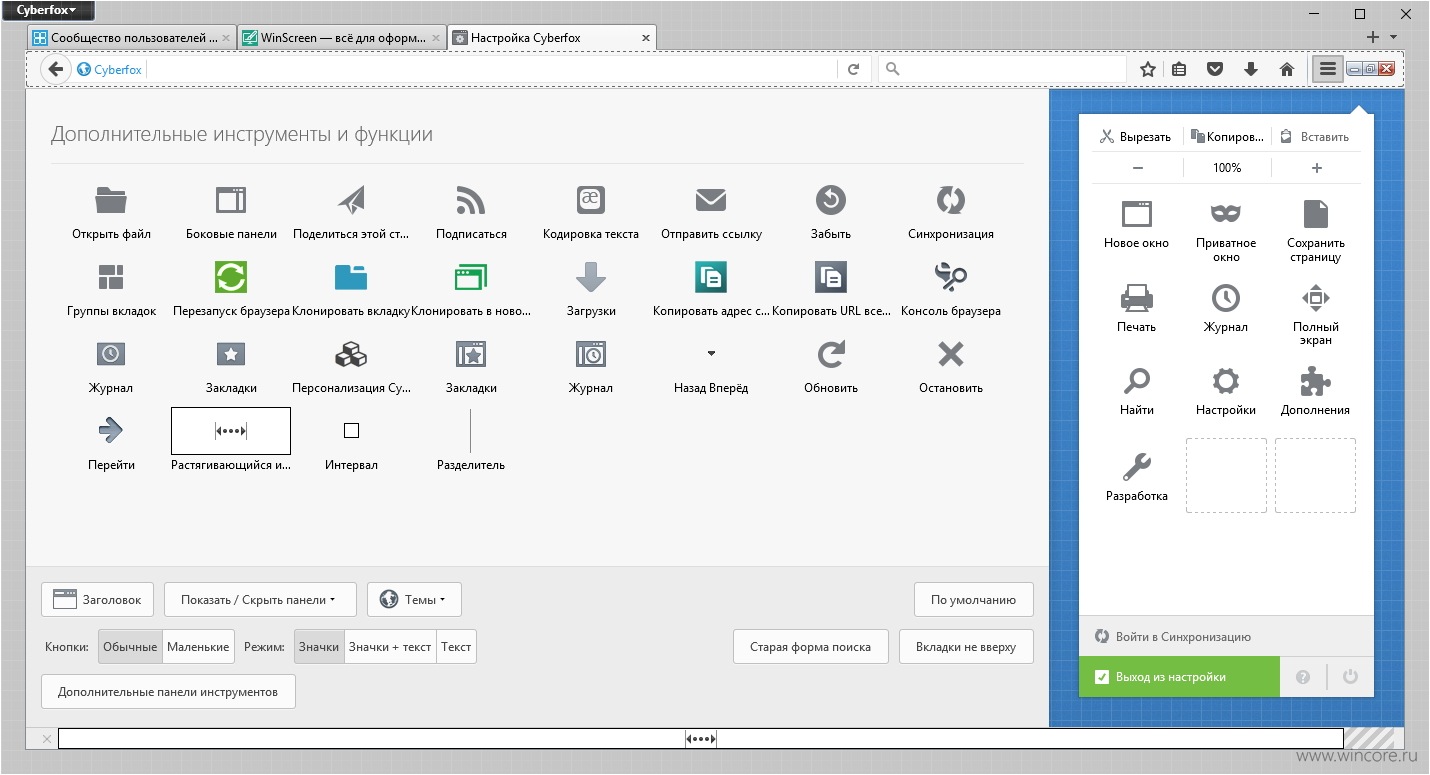Toggle the Заголовок title bar button
Viewport: 1430px width, 775px height.
tap(98, 600)
